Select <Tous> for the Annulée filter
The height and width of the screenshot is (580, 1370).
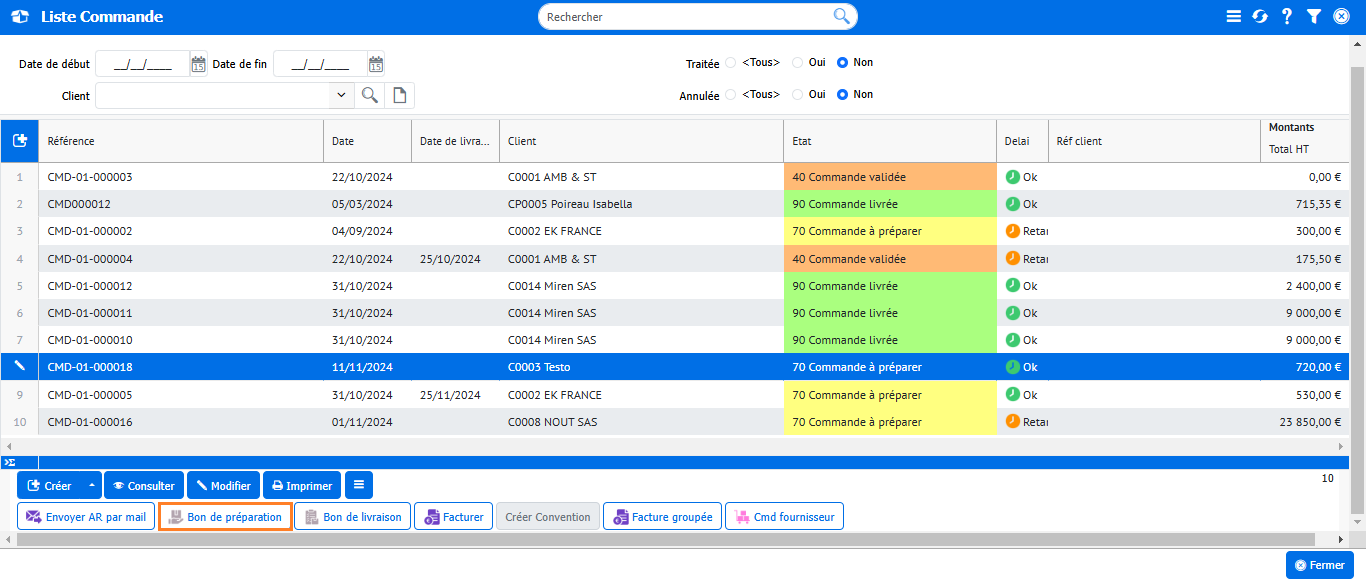[x=731, y=95]
